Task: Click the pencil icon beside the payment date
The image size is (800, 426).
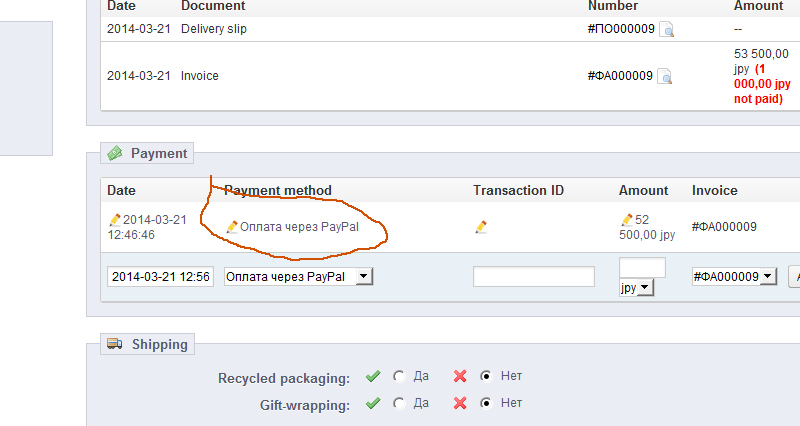Action: coord(115,220)
